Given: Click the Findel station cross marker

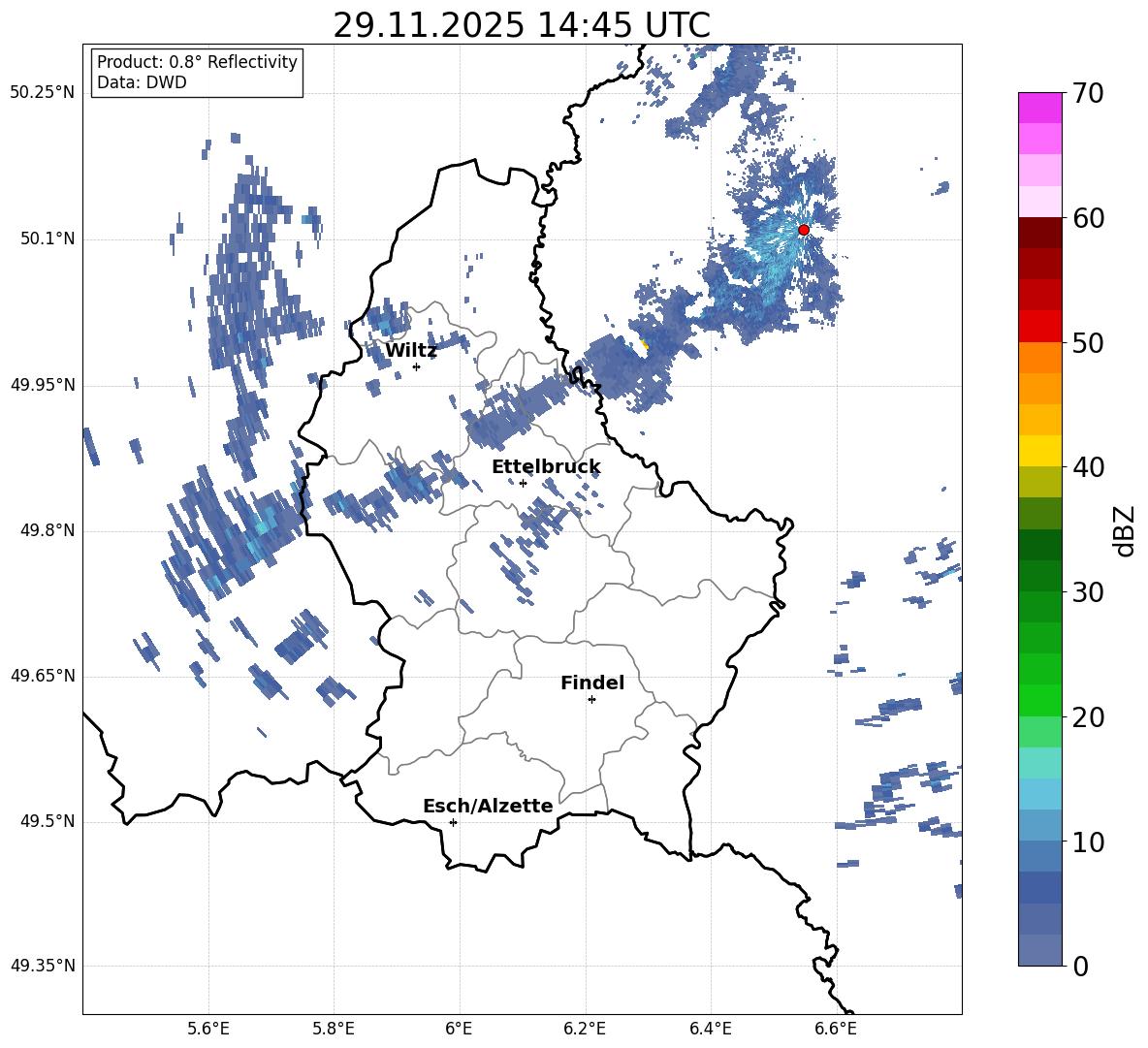Looking at the screenshot, I should pyautogui.click(x=591, y=700).
